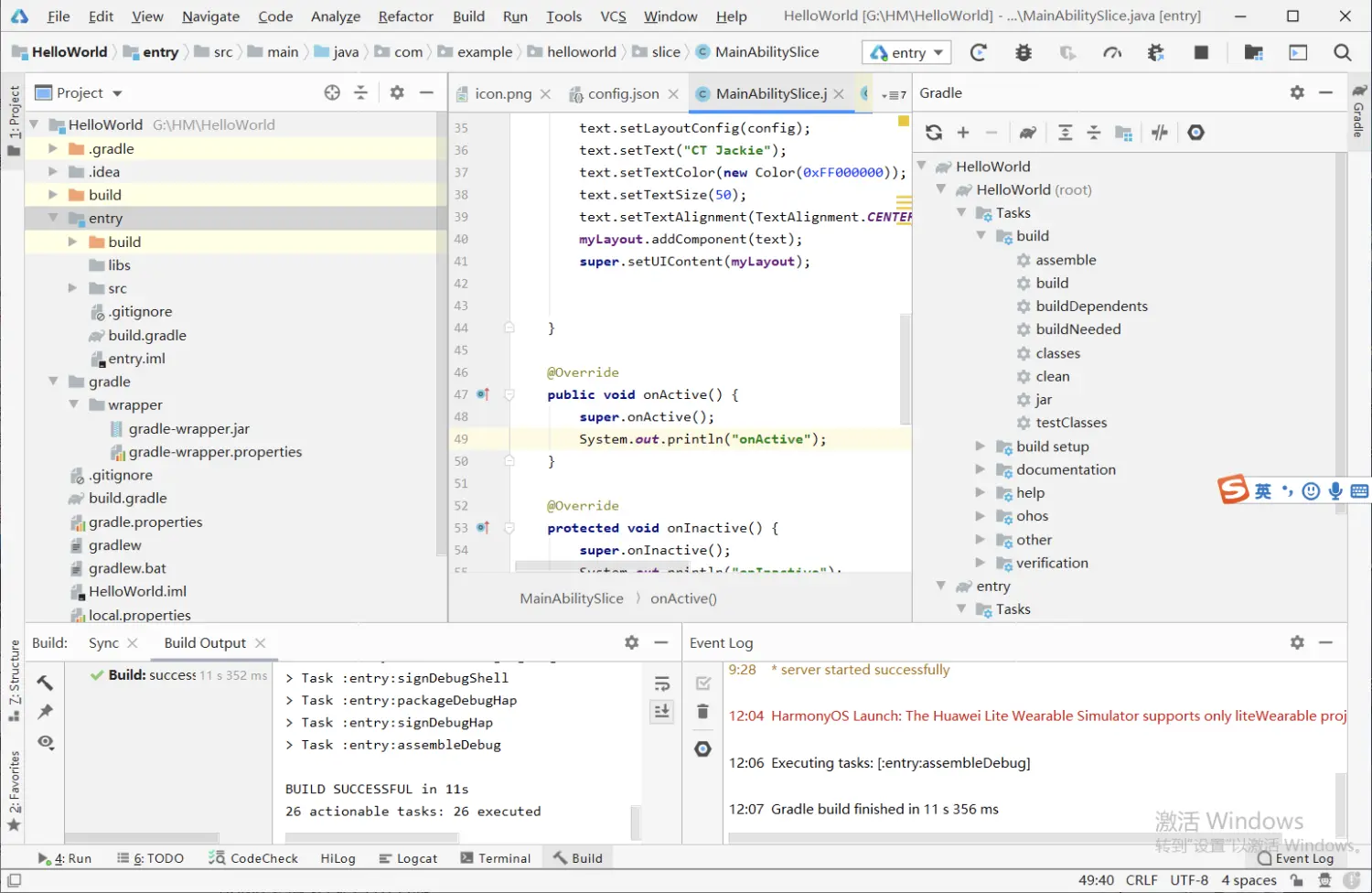The height and width of the screenshot is (893, 1372).
Task: Open the Terminal tool window button
Action: (x=496, y=858)
